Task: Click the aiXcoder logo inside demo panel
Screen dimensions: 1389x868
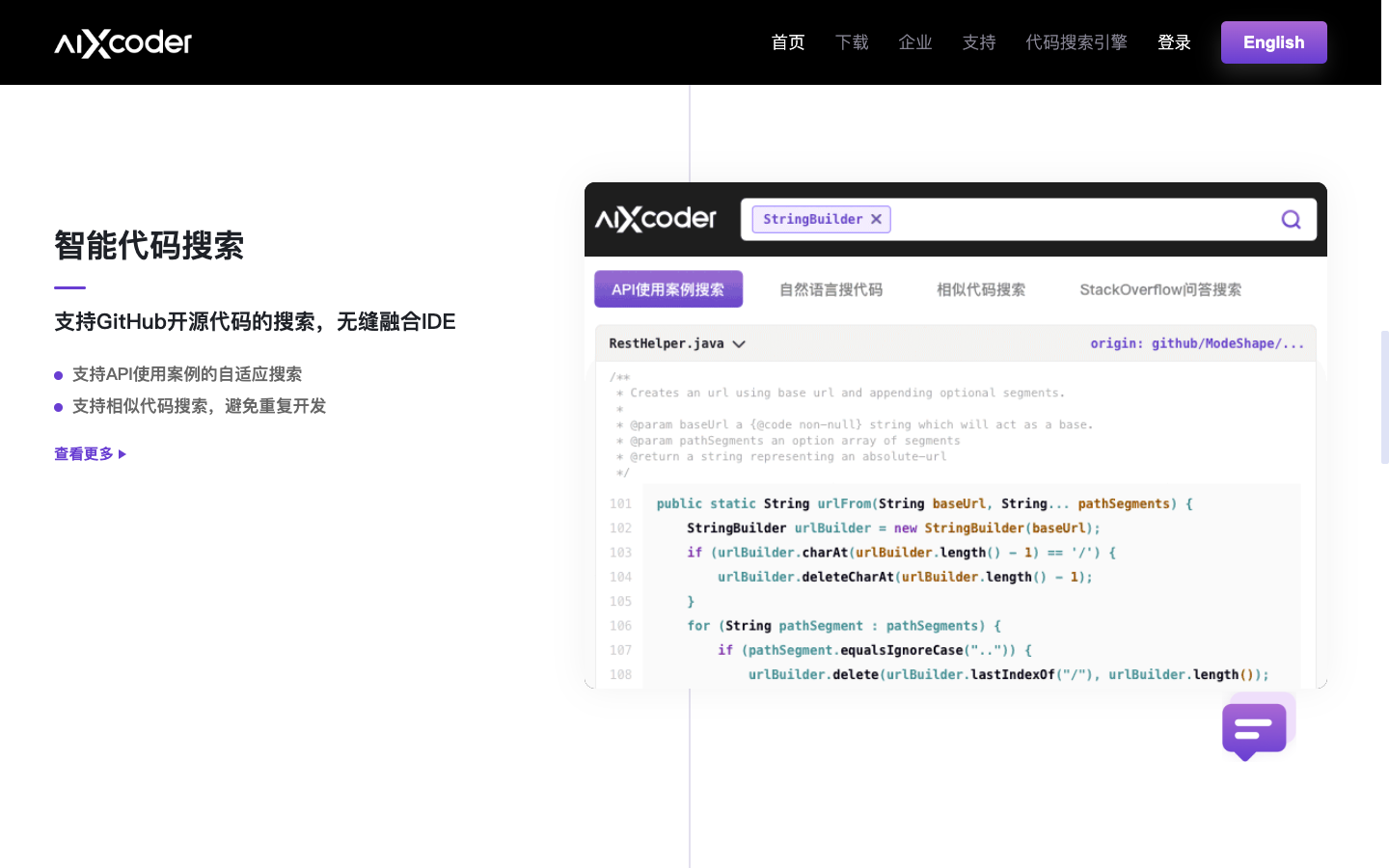Action: pyautogui.click(x=656, y=219)
